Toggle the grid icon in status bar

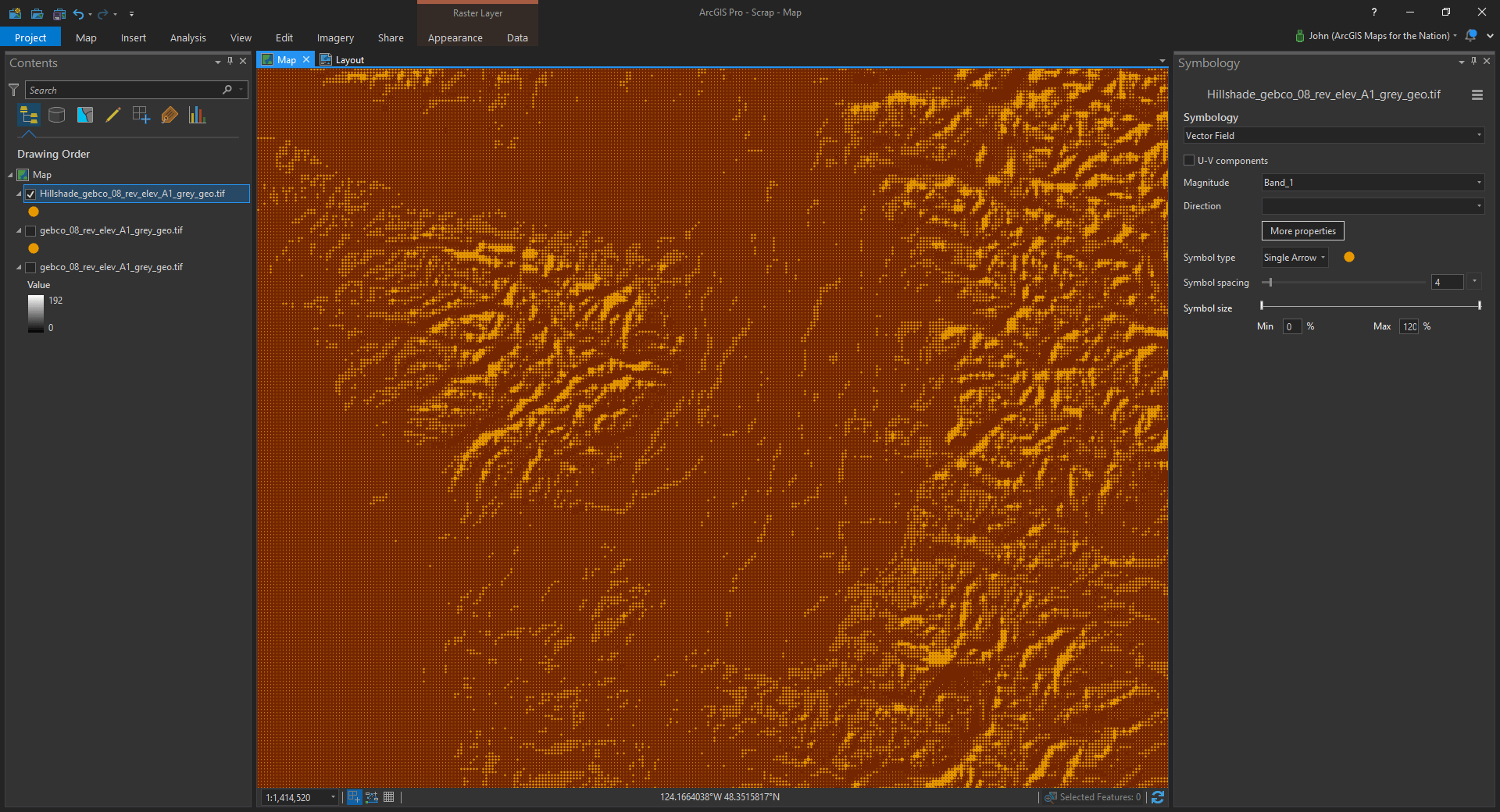389,797
